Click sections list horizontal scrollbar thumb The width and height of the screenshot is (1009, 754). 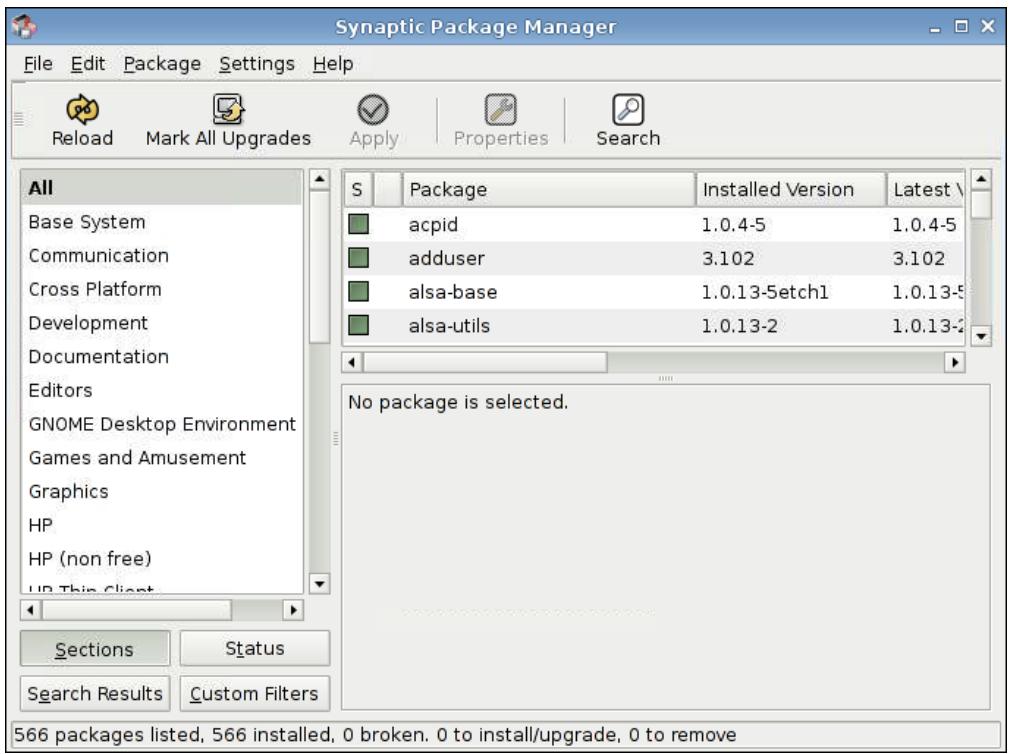(136, 609)
